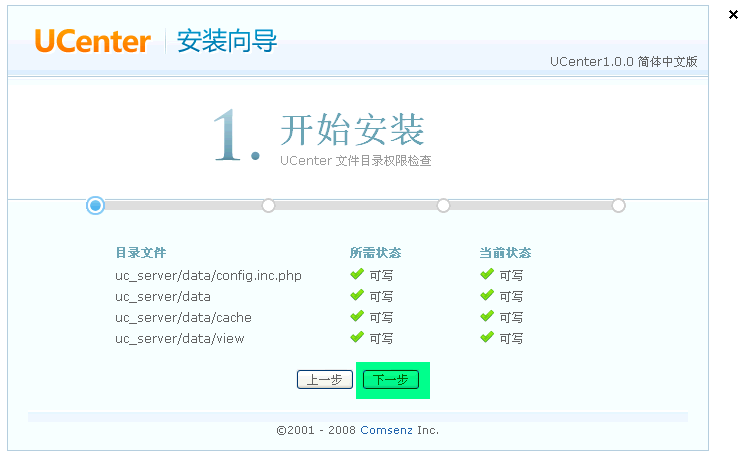
Task: Select the first active progress step marker
Action: click(x=95, y=206)
